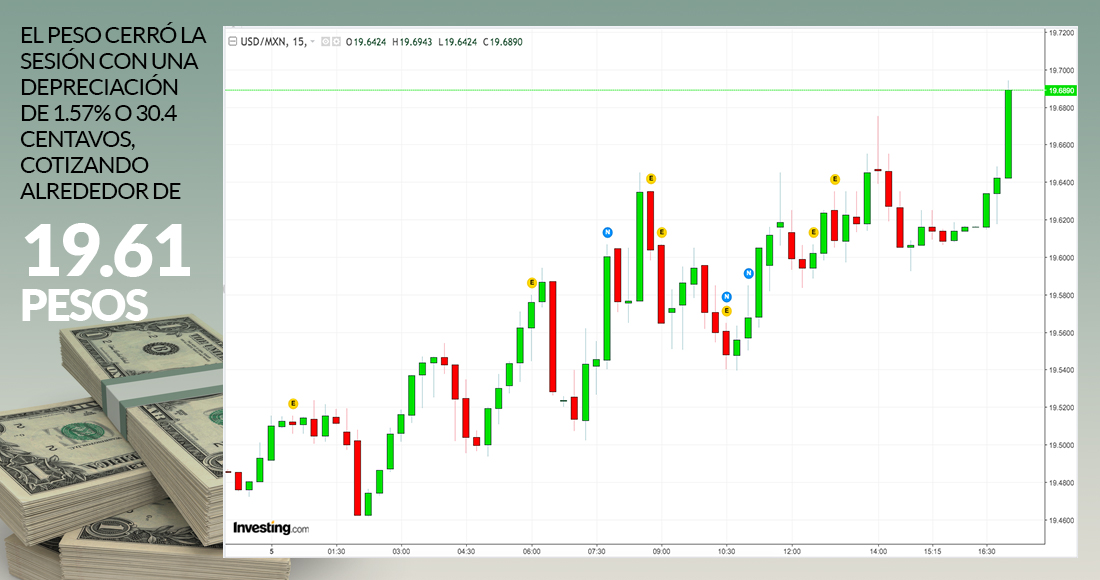Collapse the USD/MXN legend with the minus box

233,42
